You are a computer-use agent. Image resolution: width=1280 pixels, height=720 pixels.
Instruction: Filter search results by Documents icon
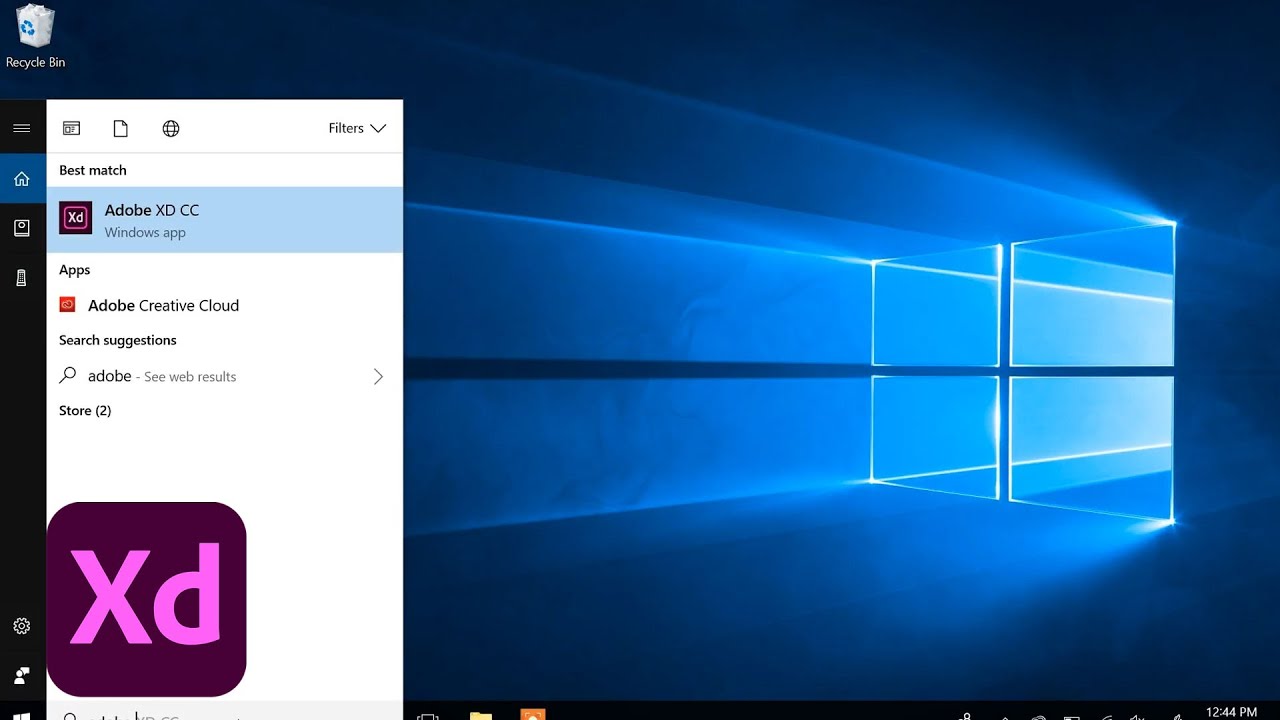(121, 128)
